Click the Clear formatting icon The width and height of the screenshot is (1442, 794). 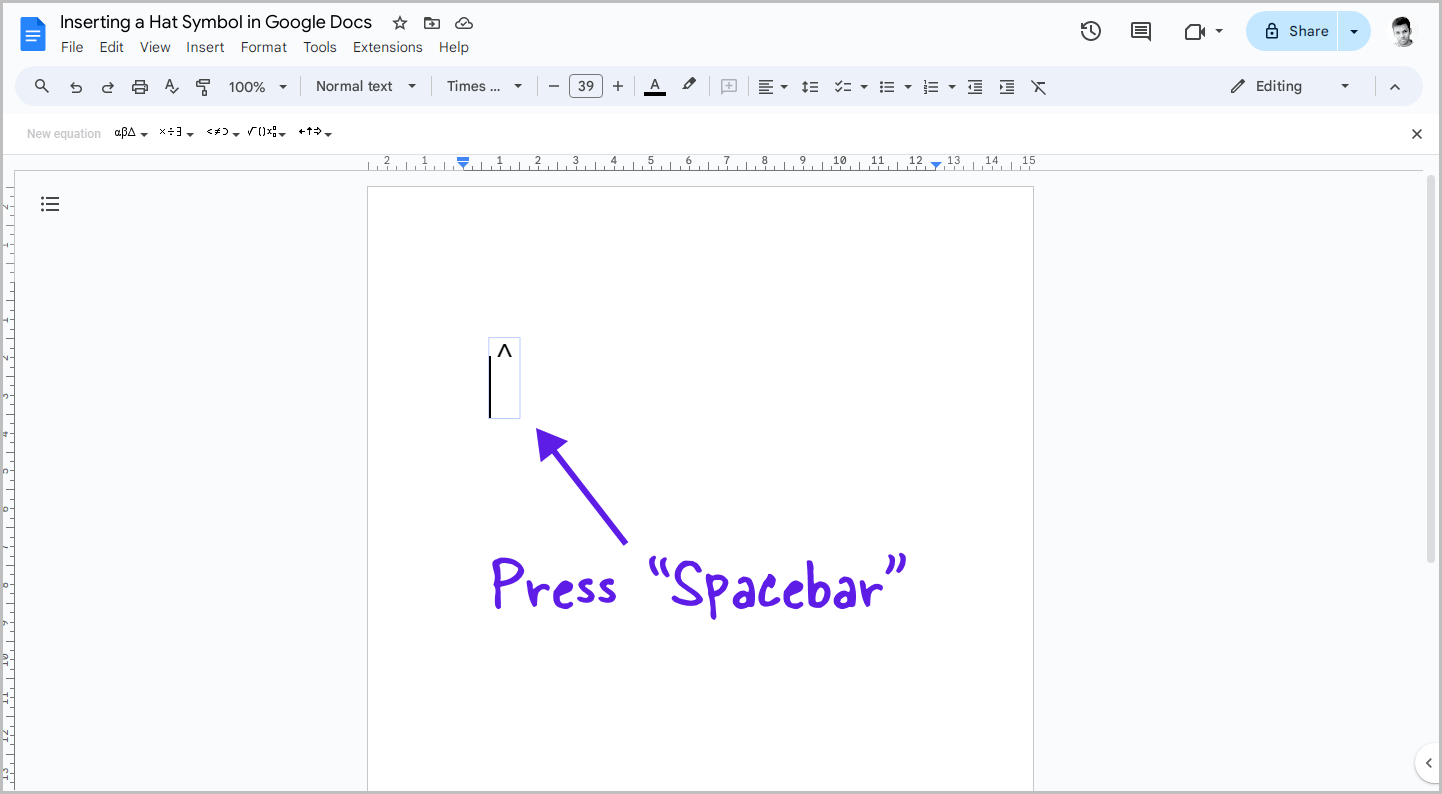click(1039, 86)
